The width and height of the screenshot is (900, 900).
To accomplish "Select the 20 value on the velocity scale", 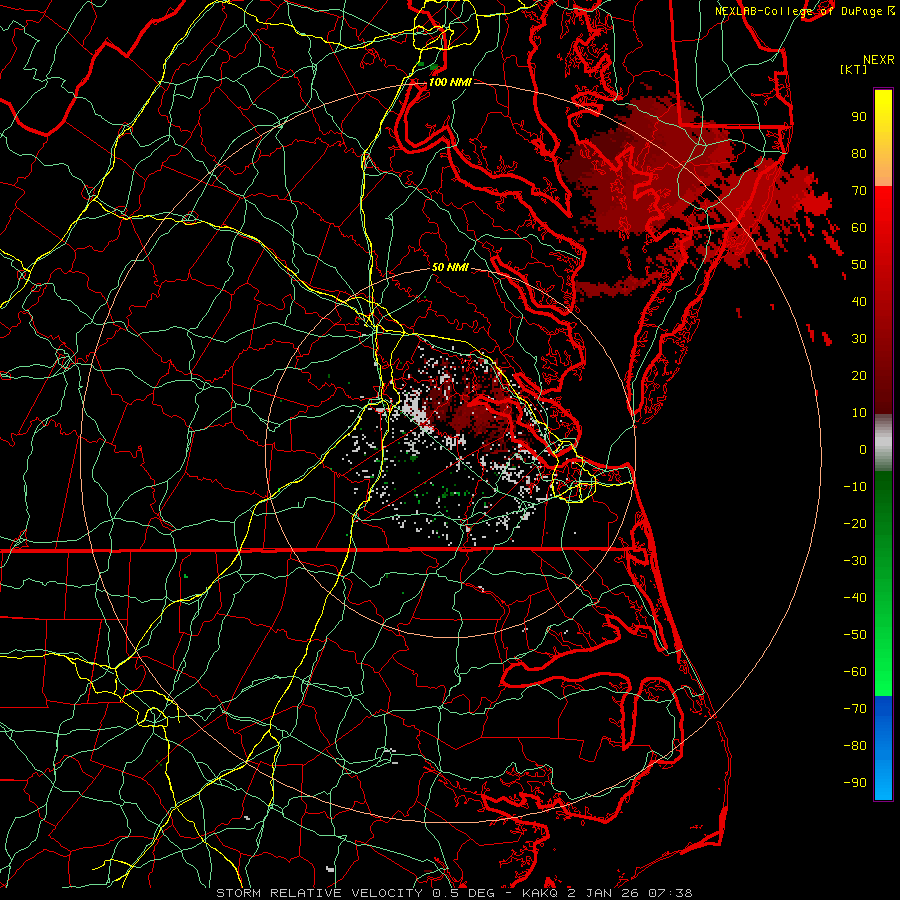I will coord(859,376).
